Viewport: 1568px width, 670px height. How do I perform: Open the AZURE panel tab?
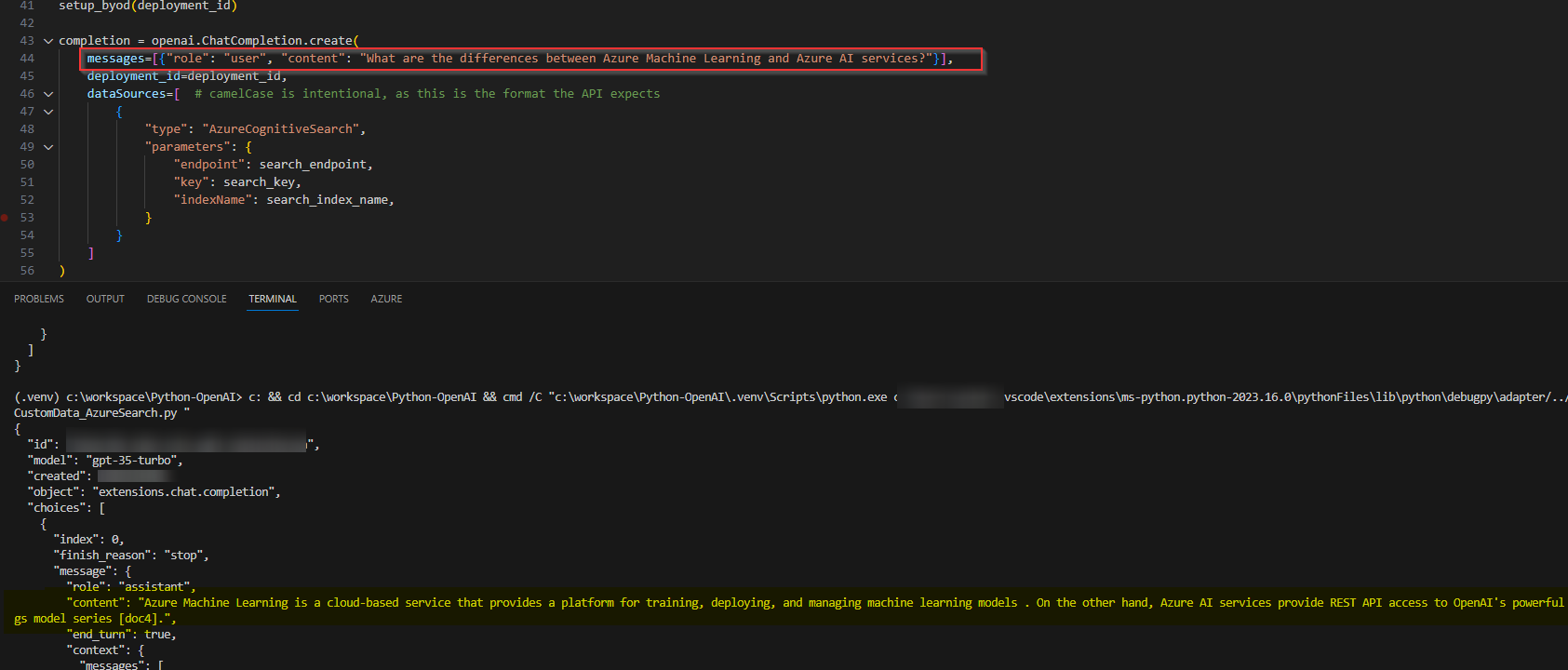click(387, 299)
